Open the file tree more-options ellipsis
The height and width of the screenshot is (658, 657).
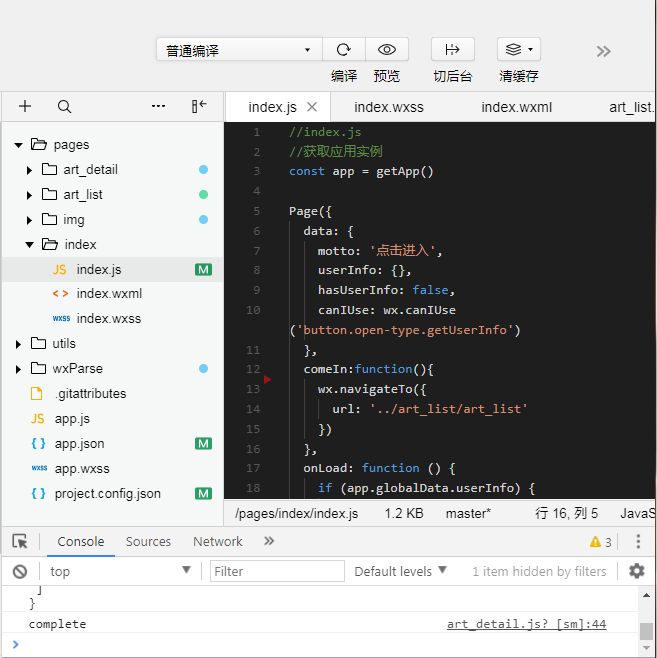pos(158,106)
